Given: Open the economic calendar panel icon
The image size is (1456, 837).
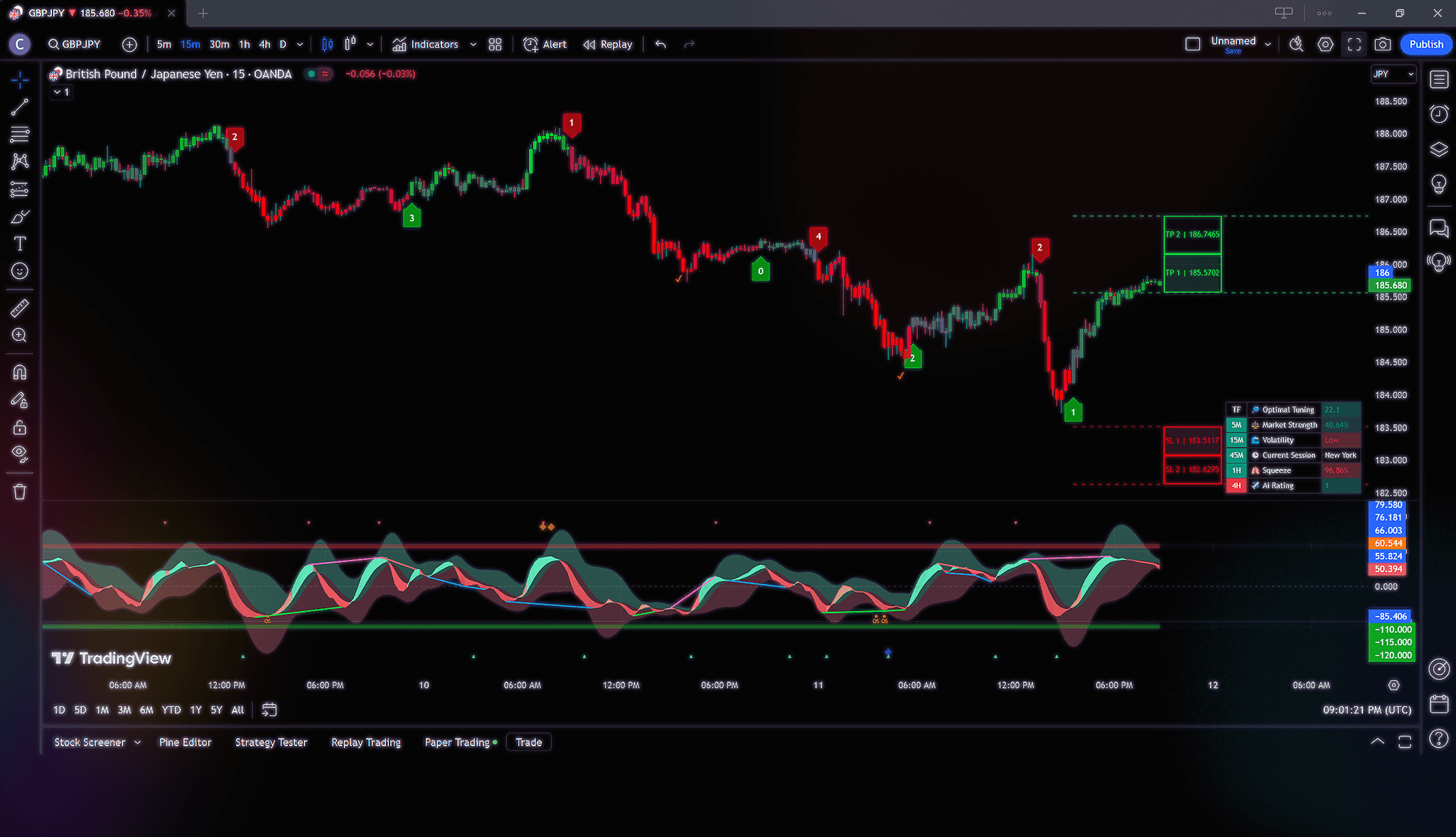Looking at the screenshot, I should (1440, 704).
